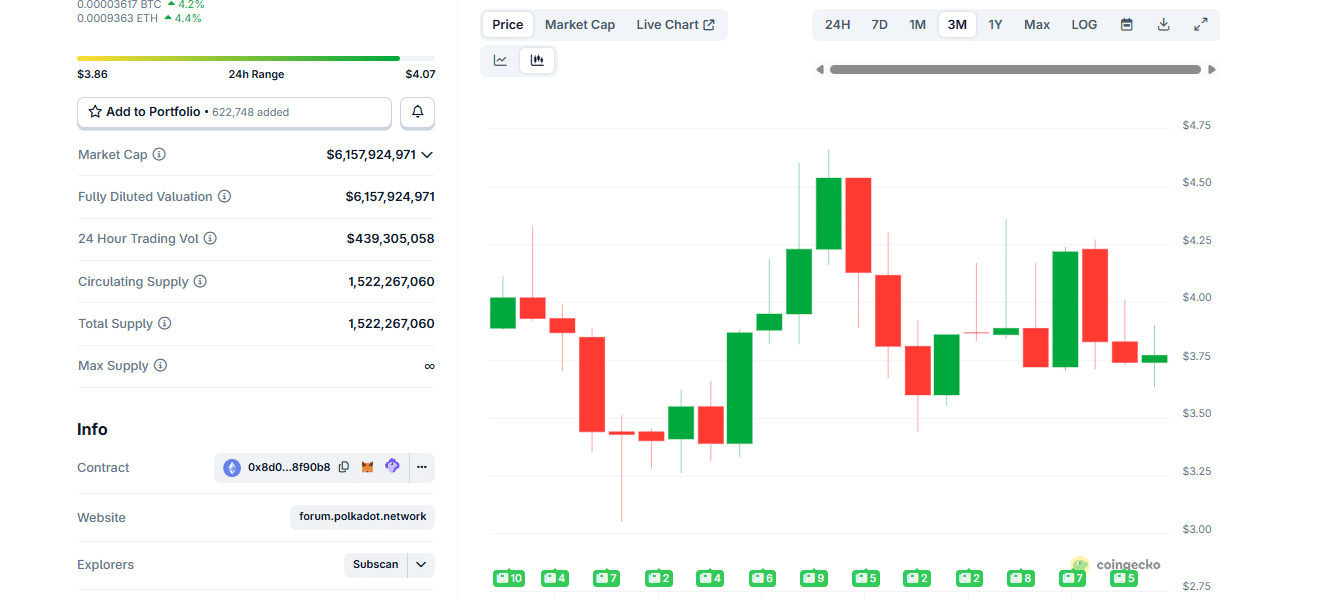Open 24 Hour Trading Vol info icon

click(x=210, y=239)
